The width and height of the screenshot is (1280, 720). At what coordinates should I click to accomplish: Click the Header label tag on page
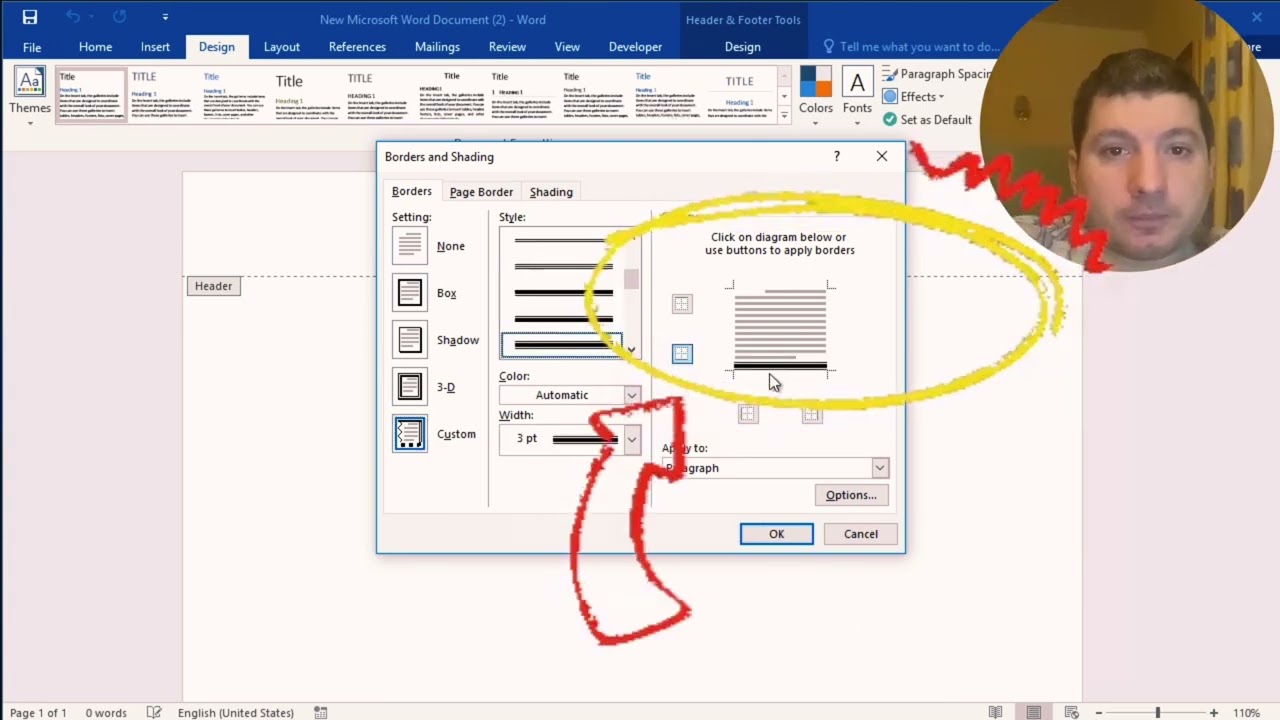click(x=213, y=286)
